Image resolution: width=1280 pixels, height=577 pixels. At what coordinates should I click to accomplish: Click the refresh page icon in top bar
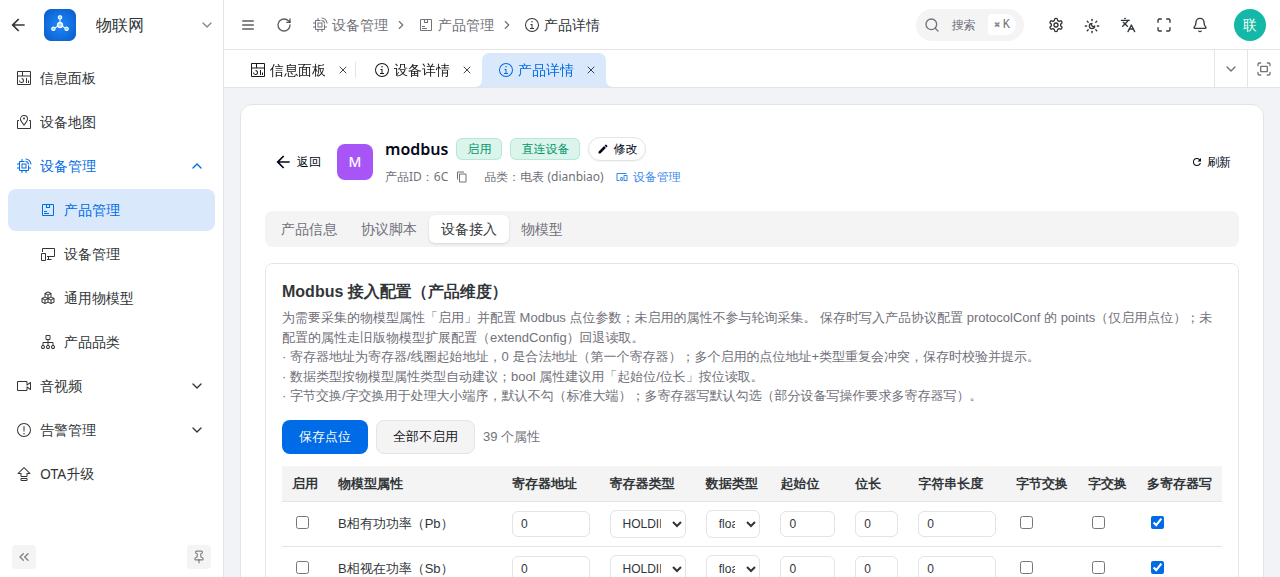tap(284, 25)
